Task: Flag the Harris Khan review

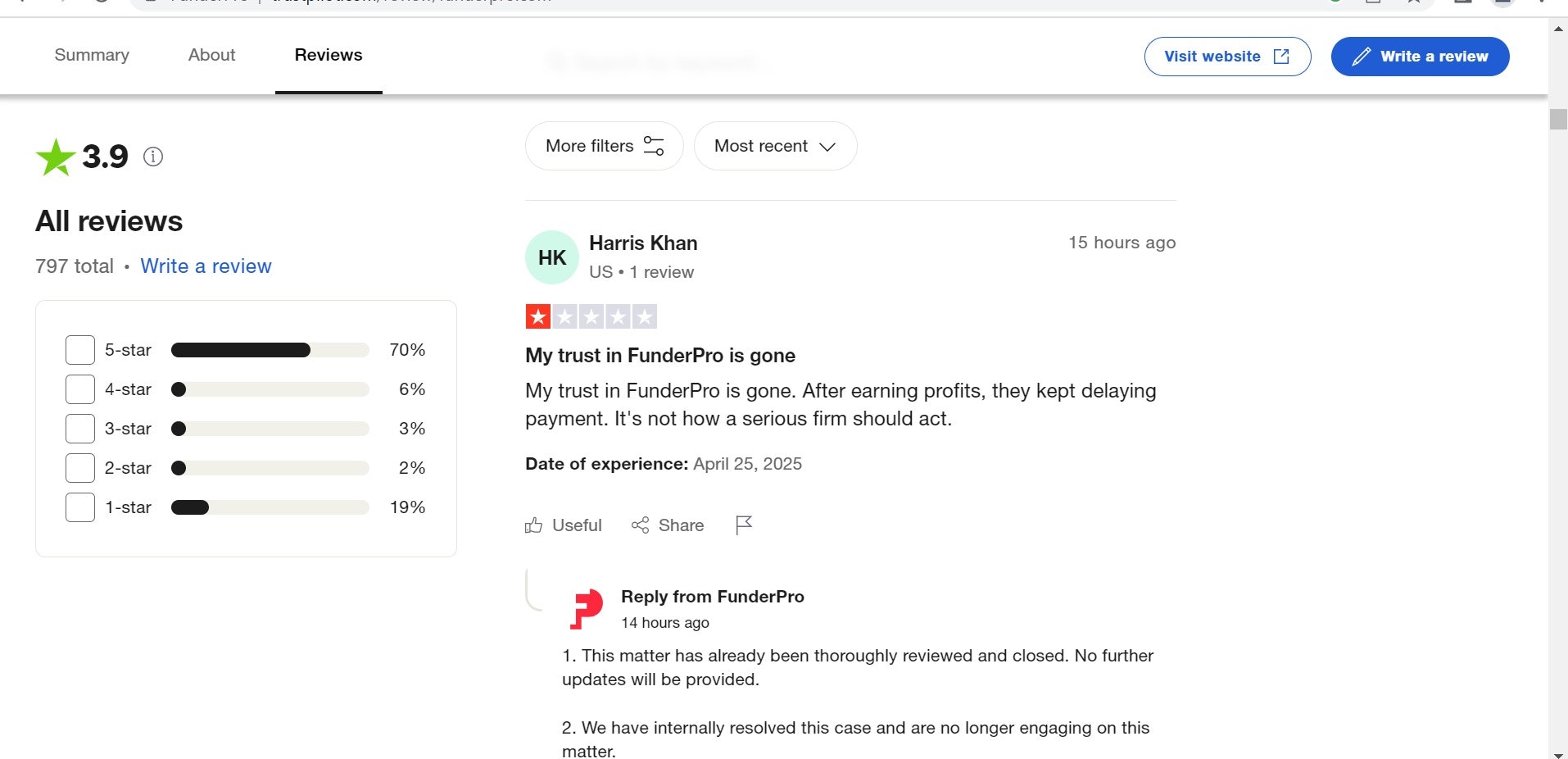Action: point(744,525)
